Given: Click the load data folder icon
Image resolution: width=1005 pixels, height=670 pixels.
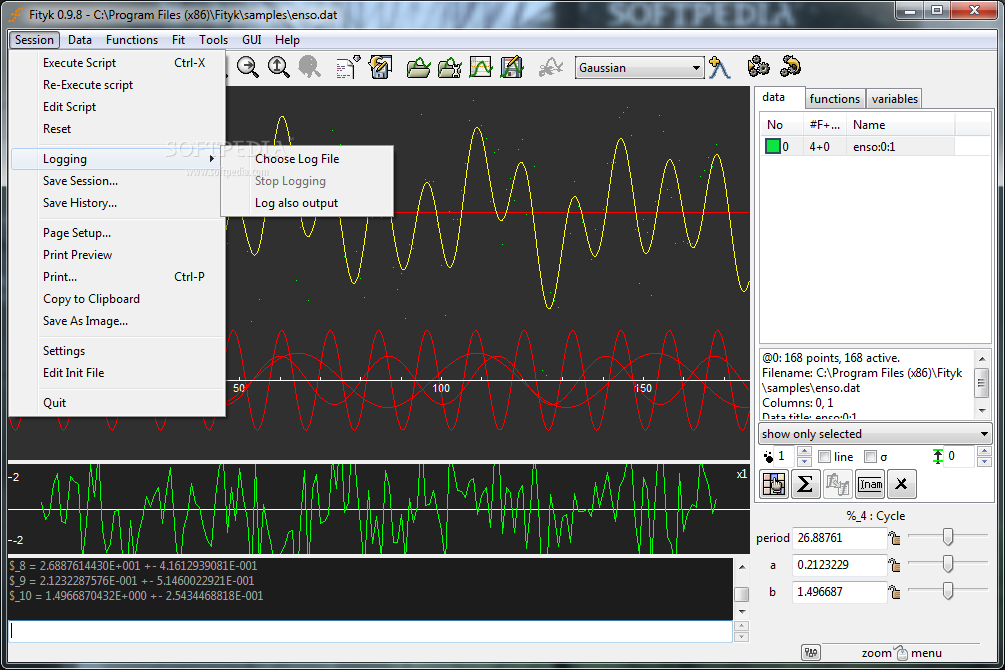Looking at the screenshot, I should (419, 67).
